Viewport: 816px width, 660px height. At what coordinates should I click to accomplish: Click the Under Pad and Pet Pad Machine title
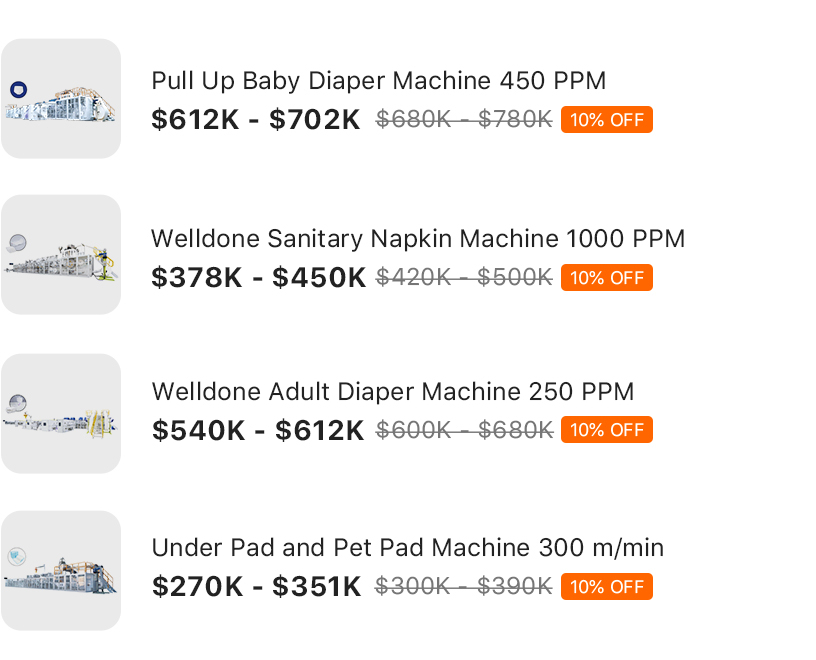(407, 548)
